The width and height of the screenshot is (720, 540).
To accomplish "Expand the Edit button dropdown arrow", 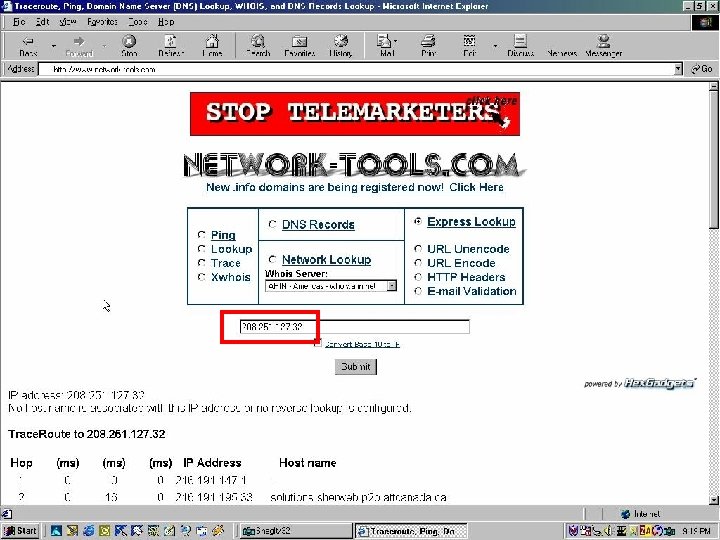I will coord(495,46).
